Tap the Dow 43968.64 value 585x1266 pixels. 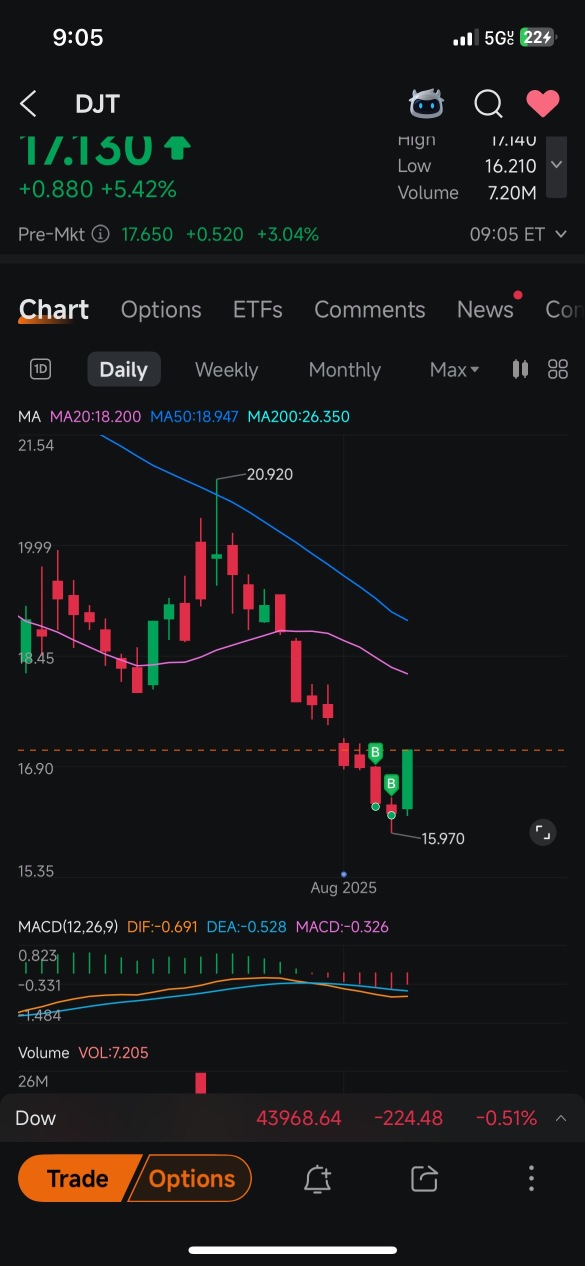coord(299,1118)
